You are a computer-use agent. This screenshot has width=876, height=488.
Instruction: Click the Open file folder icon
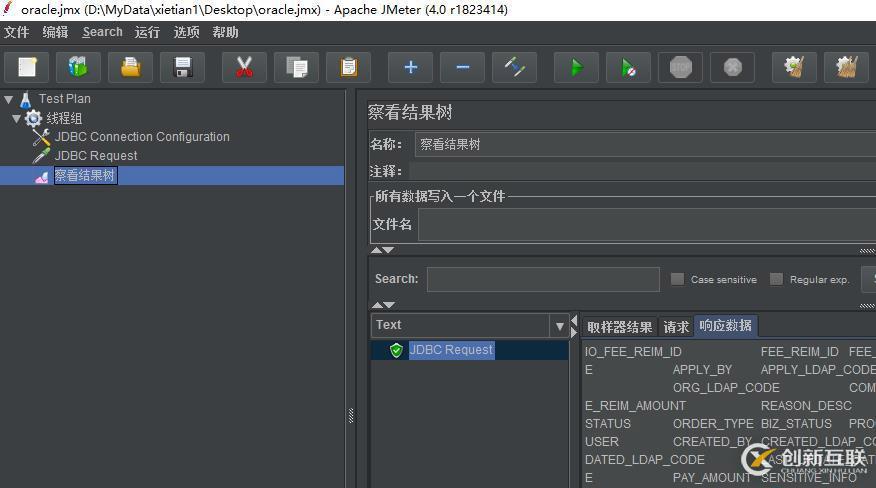coord(130,68)
